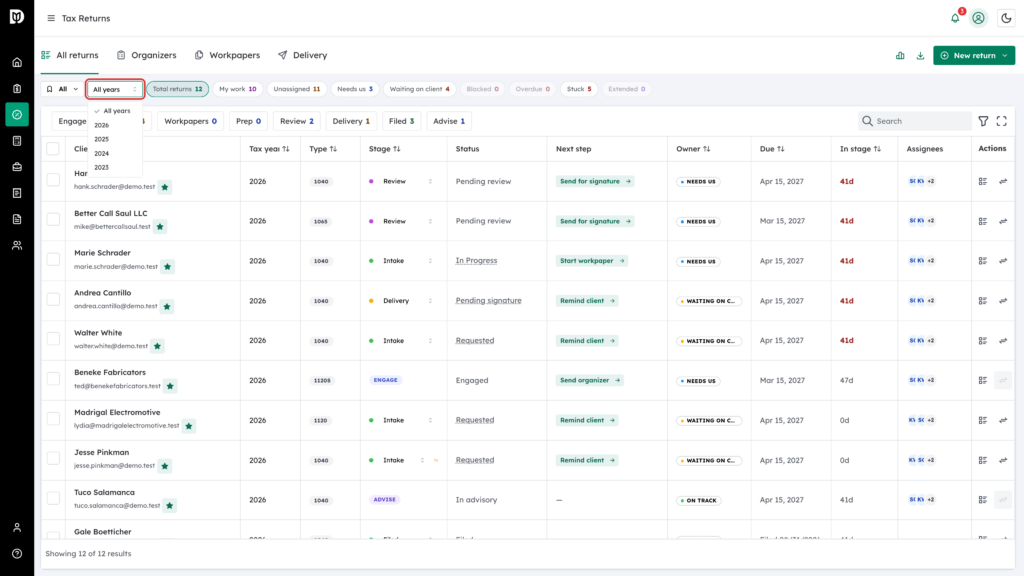Filter by the Review 2 stage chip

tap(297, 121)
